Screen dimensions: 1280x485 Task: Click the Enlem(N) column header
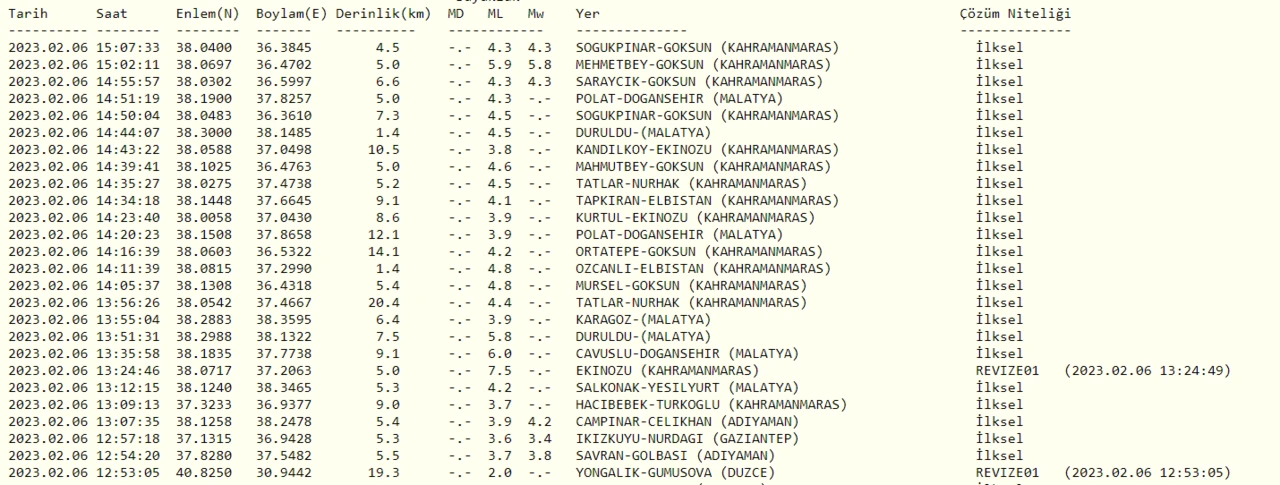[207, 14]
